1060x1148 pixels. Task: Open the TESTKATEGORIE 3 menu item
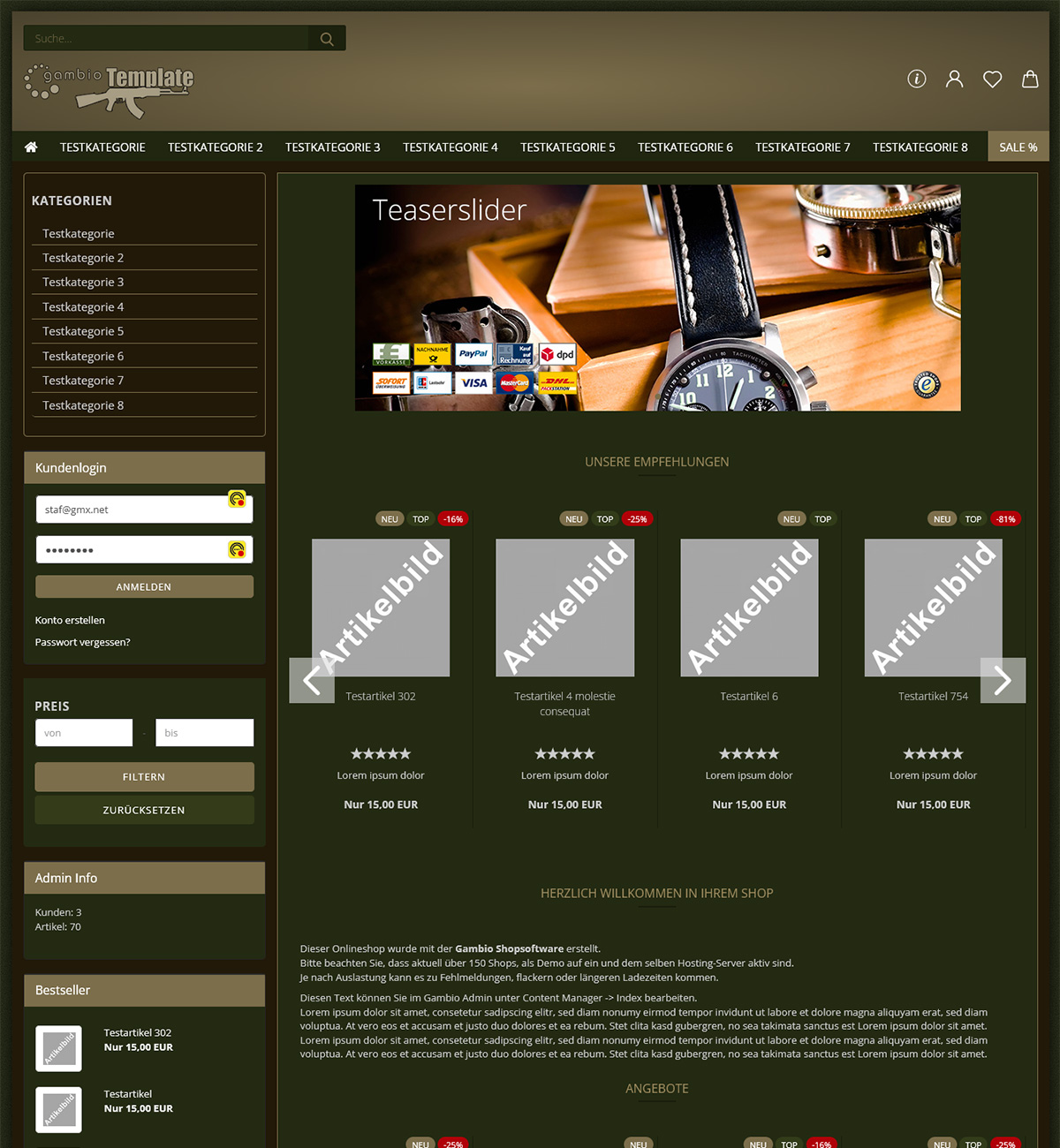(x=332, y=147)
